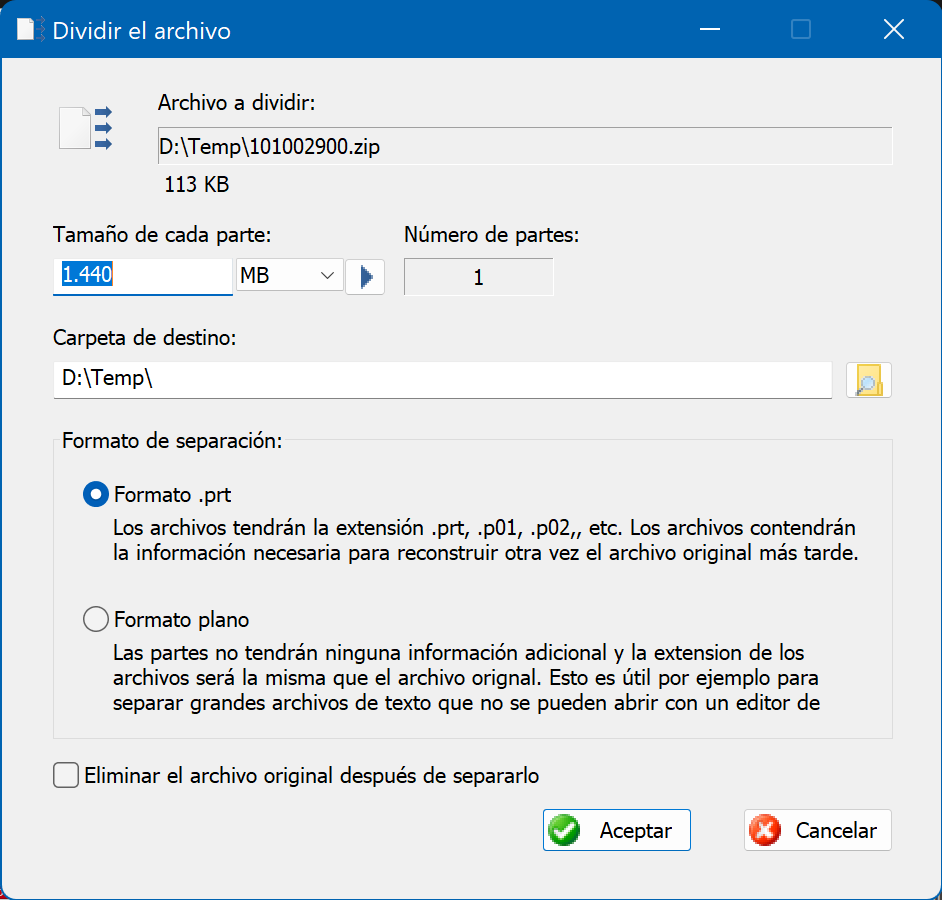The image size is (942, 900).
Task: Close the Dividir el archivo dialog
Action: 894,29
